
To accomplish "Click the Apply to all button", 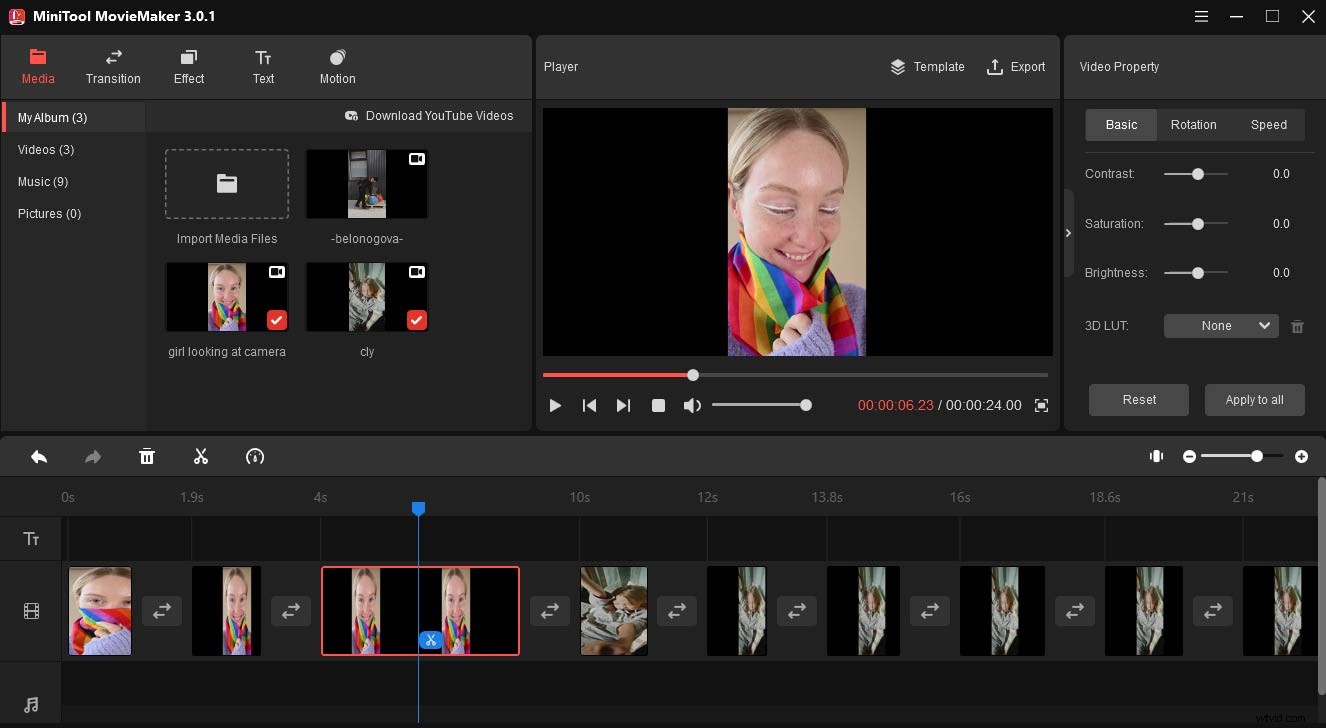I will 1254,399.
